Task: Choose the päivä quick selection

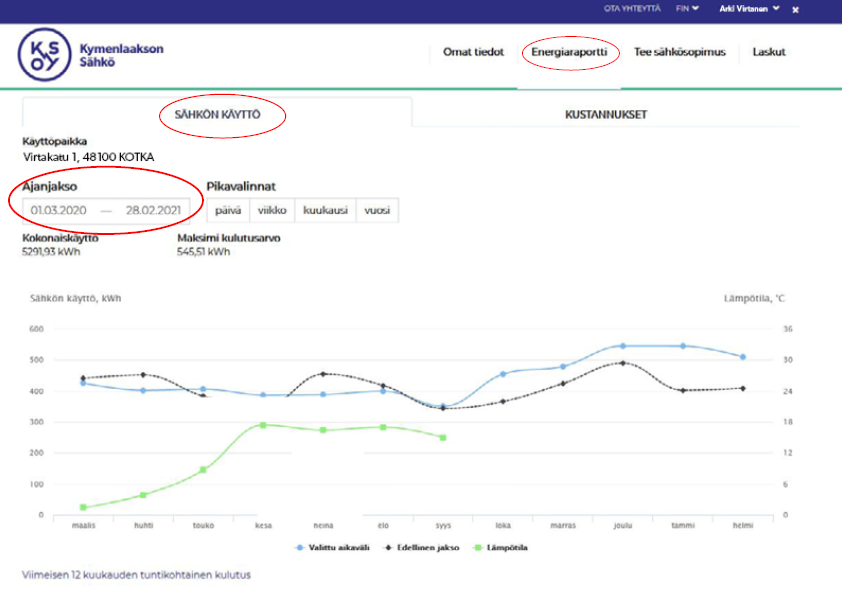Action: pyautogui.click(x=228, y=211)
